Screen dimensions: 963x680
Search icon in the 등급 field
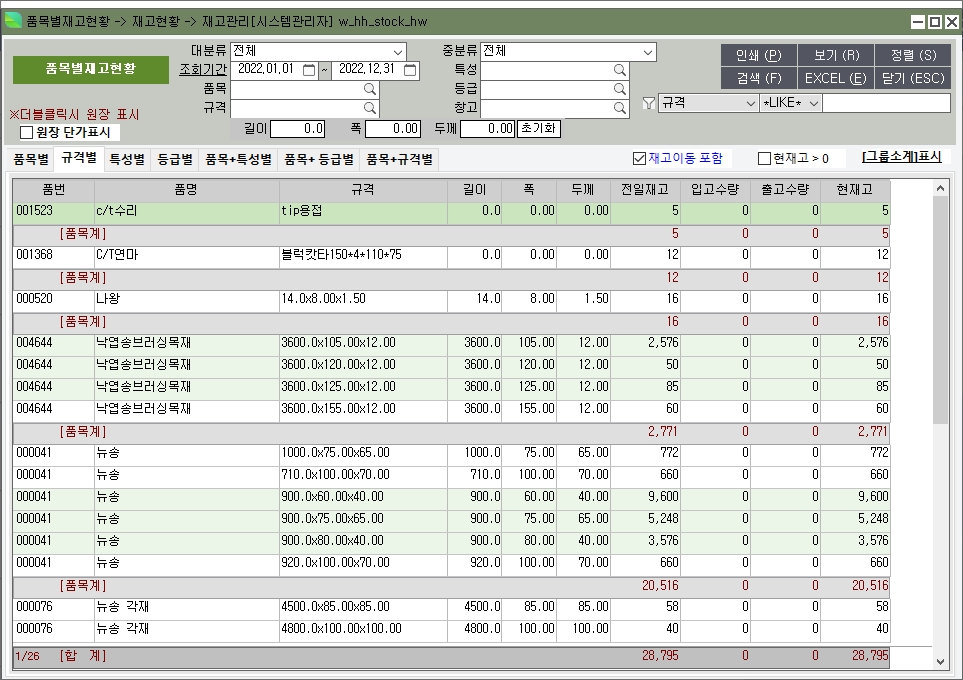pos(620,89)
